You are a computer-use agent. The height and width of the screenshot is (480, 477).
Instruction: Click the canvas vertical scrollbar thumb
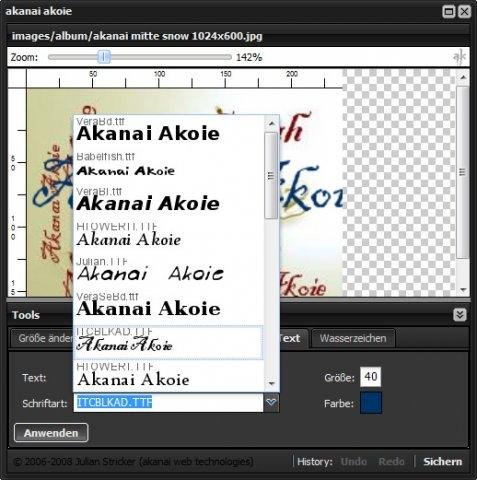point(463,172)
